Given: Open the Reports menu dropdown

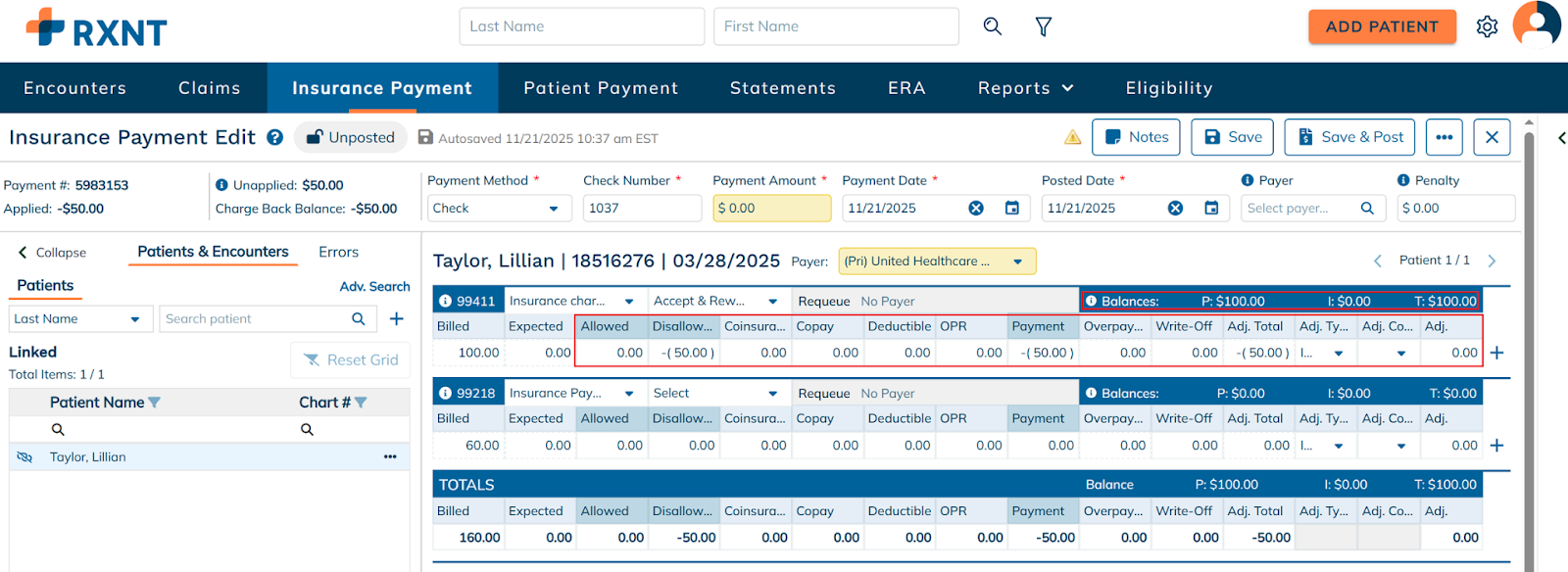Looking at the screenshot, I should point(1025,88).
